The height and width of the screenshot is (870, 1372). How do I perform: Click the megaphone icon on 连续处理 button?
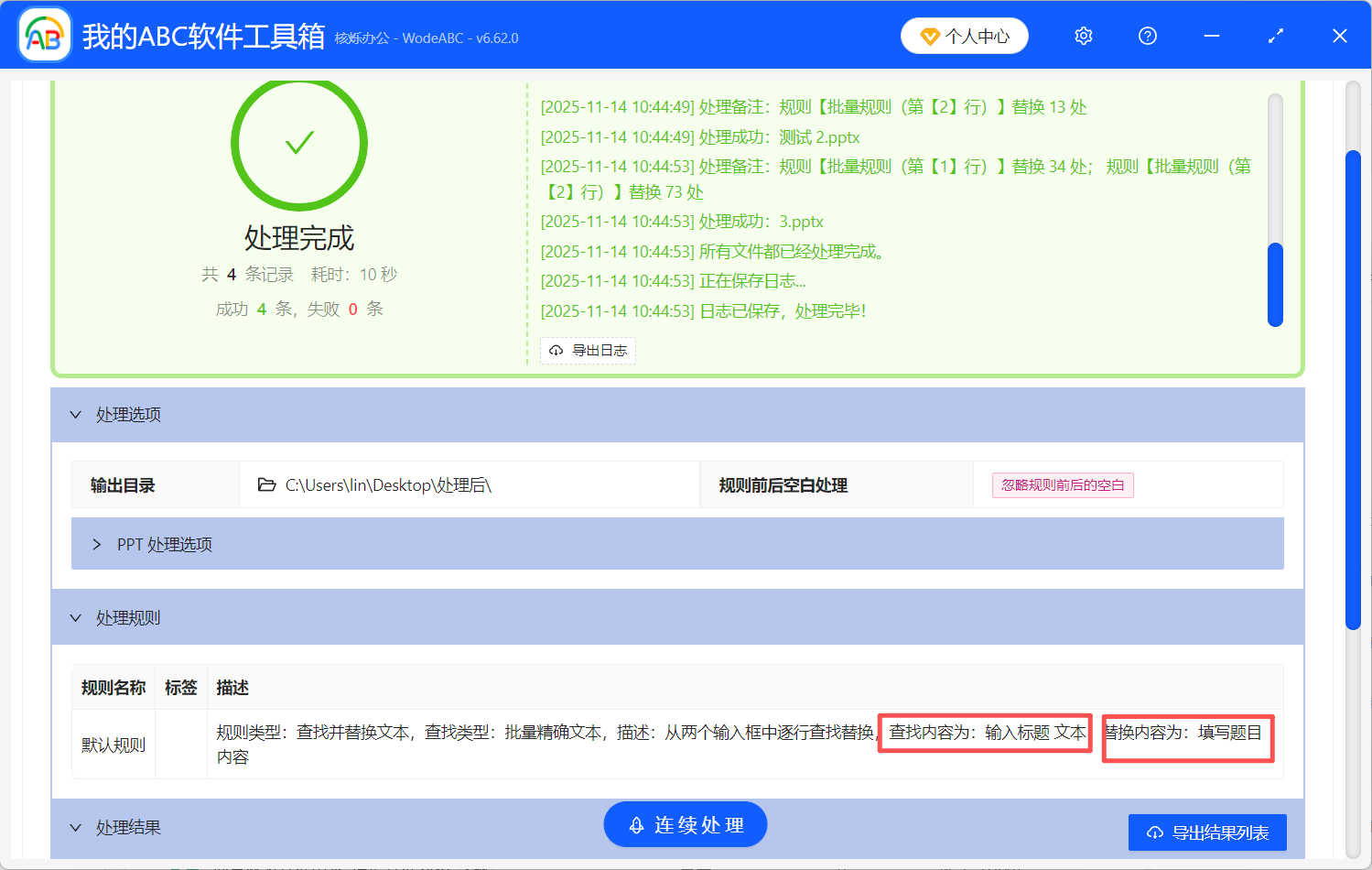(x=636, y=824)
